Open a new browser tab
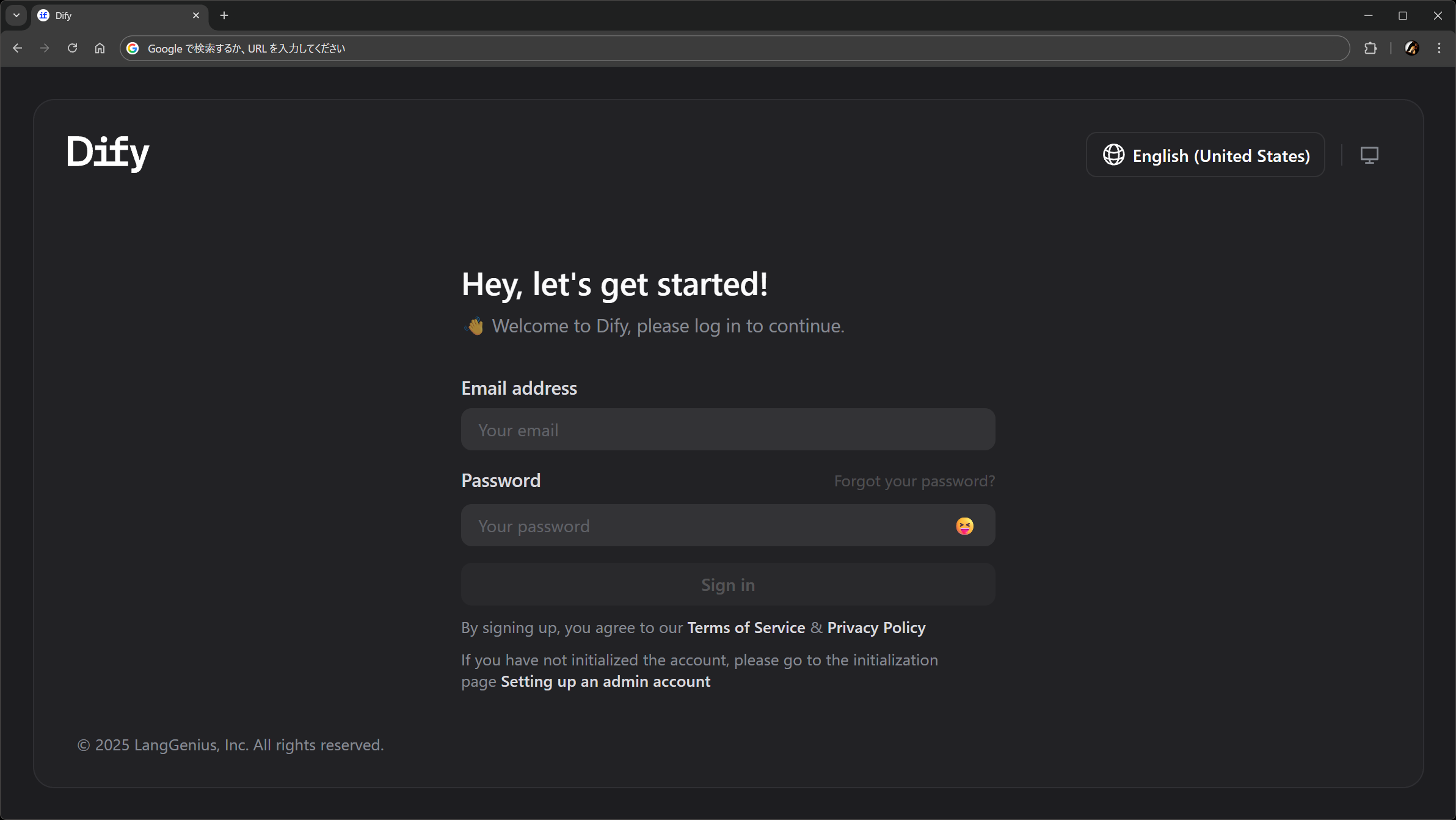Viewport: 1456px width, 820px height. [224, 15]
